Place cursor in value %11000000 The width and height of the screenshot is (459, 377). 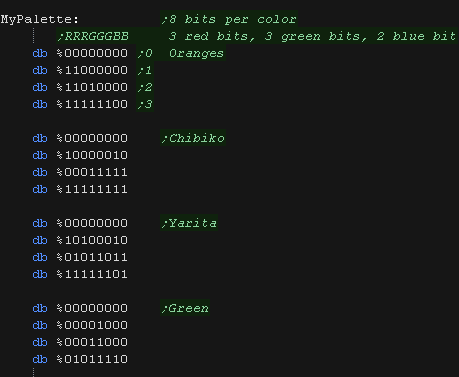click(x=92, y=70)
